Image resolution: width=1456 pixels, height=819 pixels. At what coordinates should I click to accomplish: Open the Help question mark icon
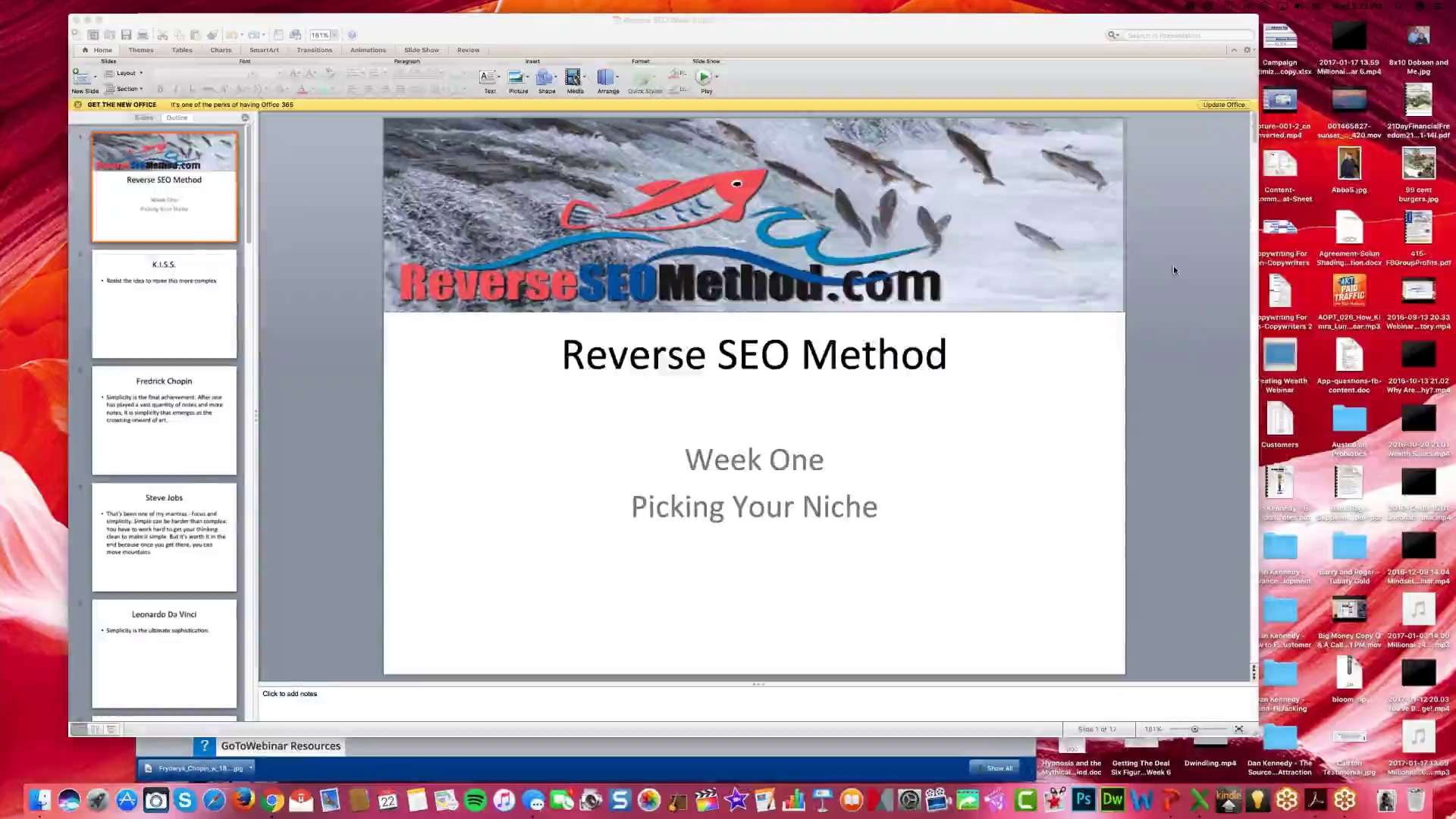point(352,35)
